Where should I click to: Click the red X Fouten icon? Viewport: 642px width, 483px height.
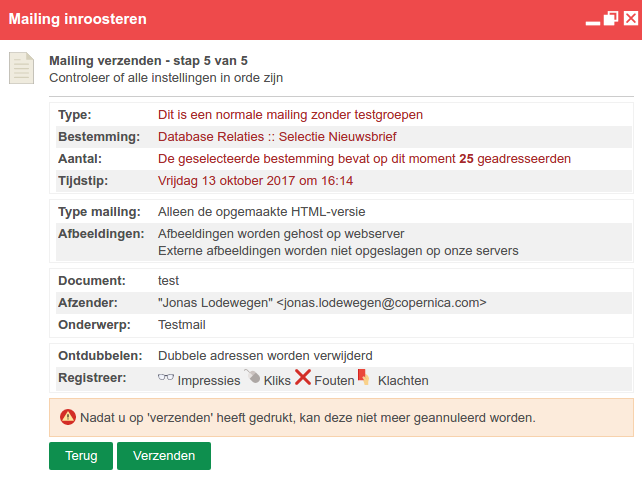pos(303,377)
